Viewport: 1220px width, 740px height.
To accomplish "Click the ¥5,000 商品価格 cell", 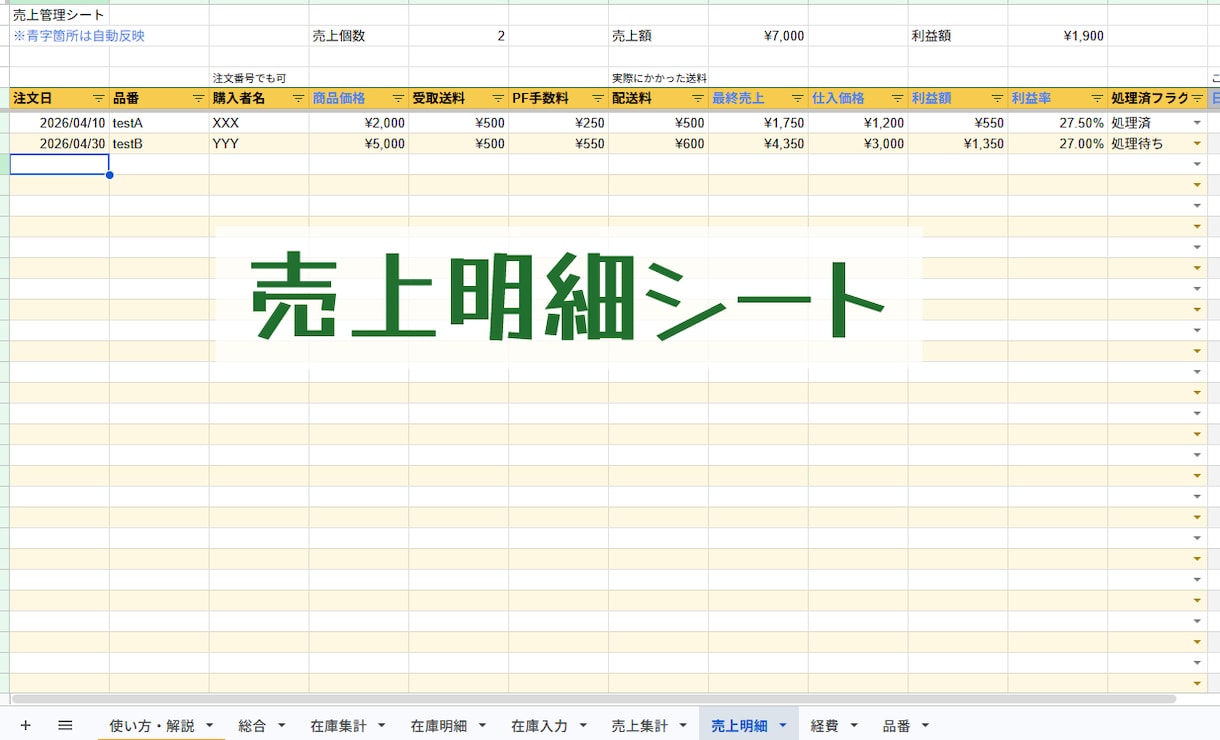I will pyautogui.click(x=359, y=144).
